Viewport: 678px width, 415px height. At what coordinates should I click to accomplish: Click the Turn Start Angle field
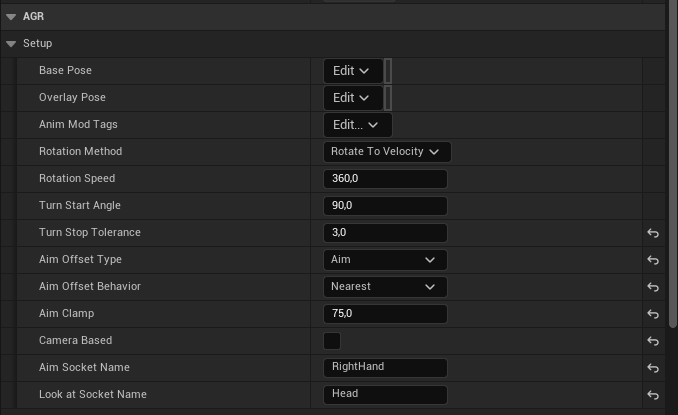click(x=385, y=206)
